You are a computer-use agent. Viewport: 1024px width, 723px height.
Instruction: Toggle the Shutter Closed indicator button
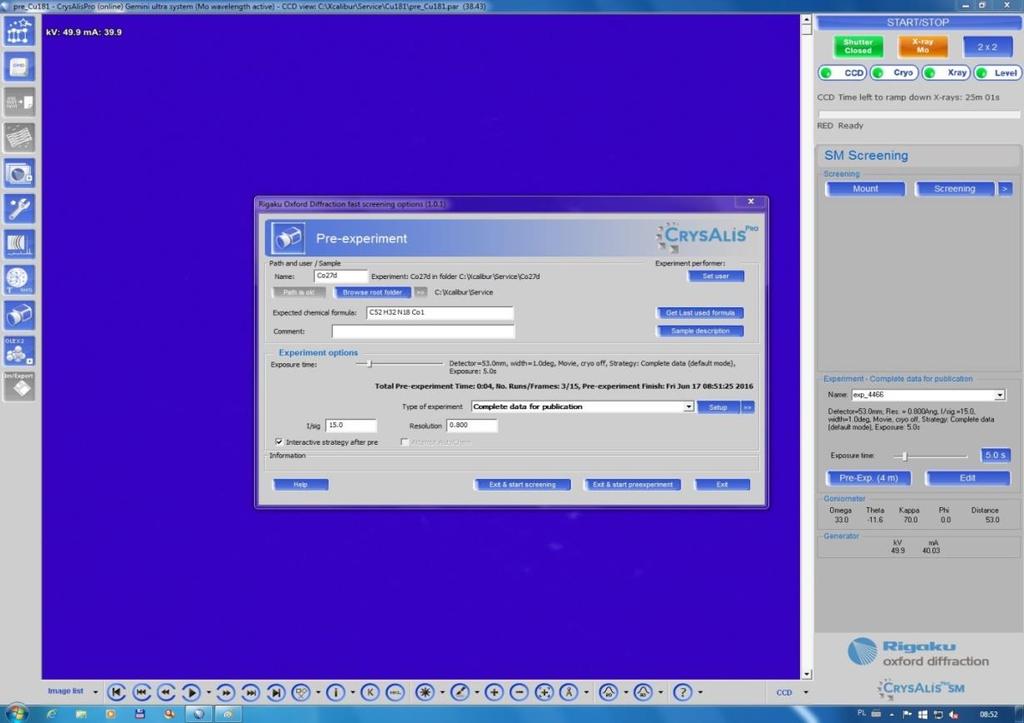(x=858, y=46)
